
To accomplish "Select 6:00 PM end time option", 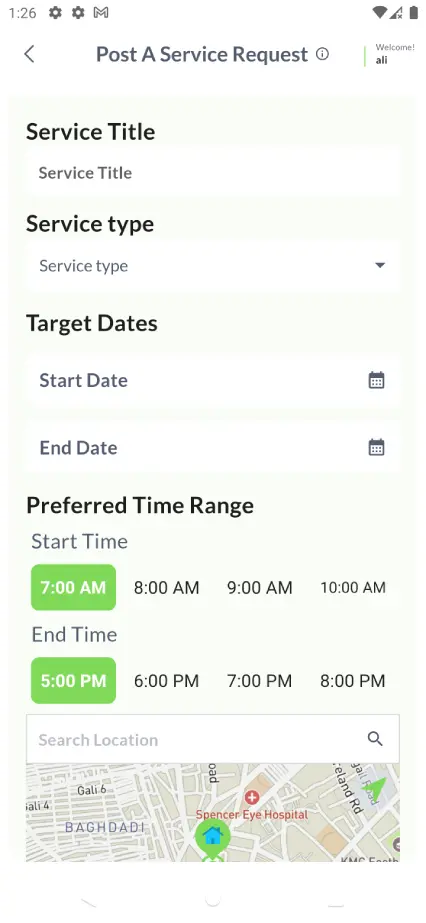I will point(167,681).
